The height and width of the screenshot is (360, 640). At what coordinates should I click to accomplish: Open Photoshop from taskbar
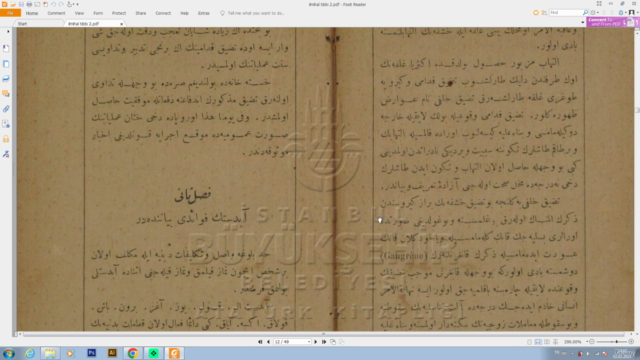pos(91,353)
